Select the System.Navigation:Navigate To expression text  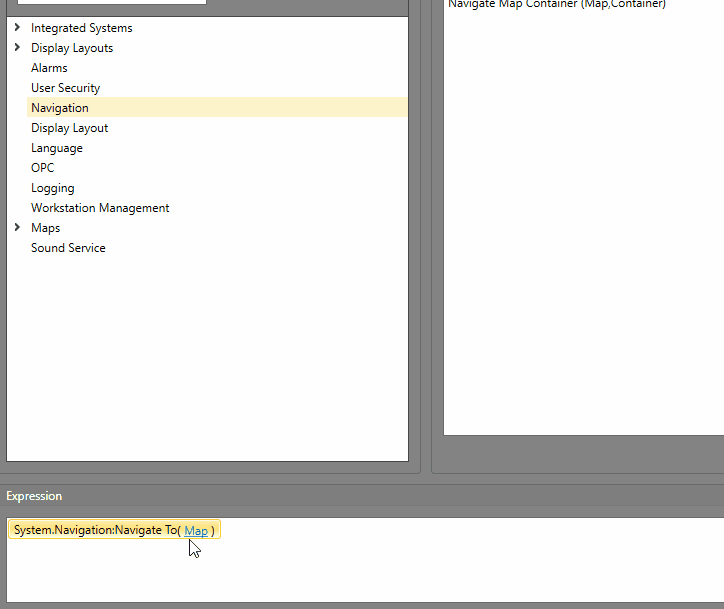tap(95, 530)
